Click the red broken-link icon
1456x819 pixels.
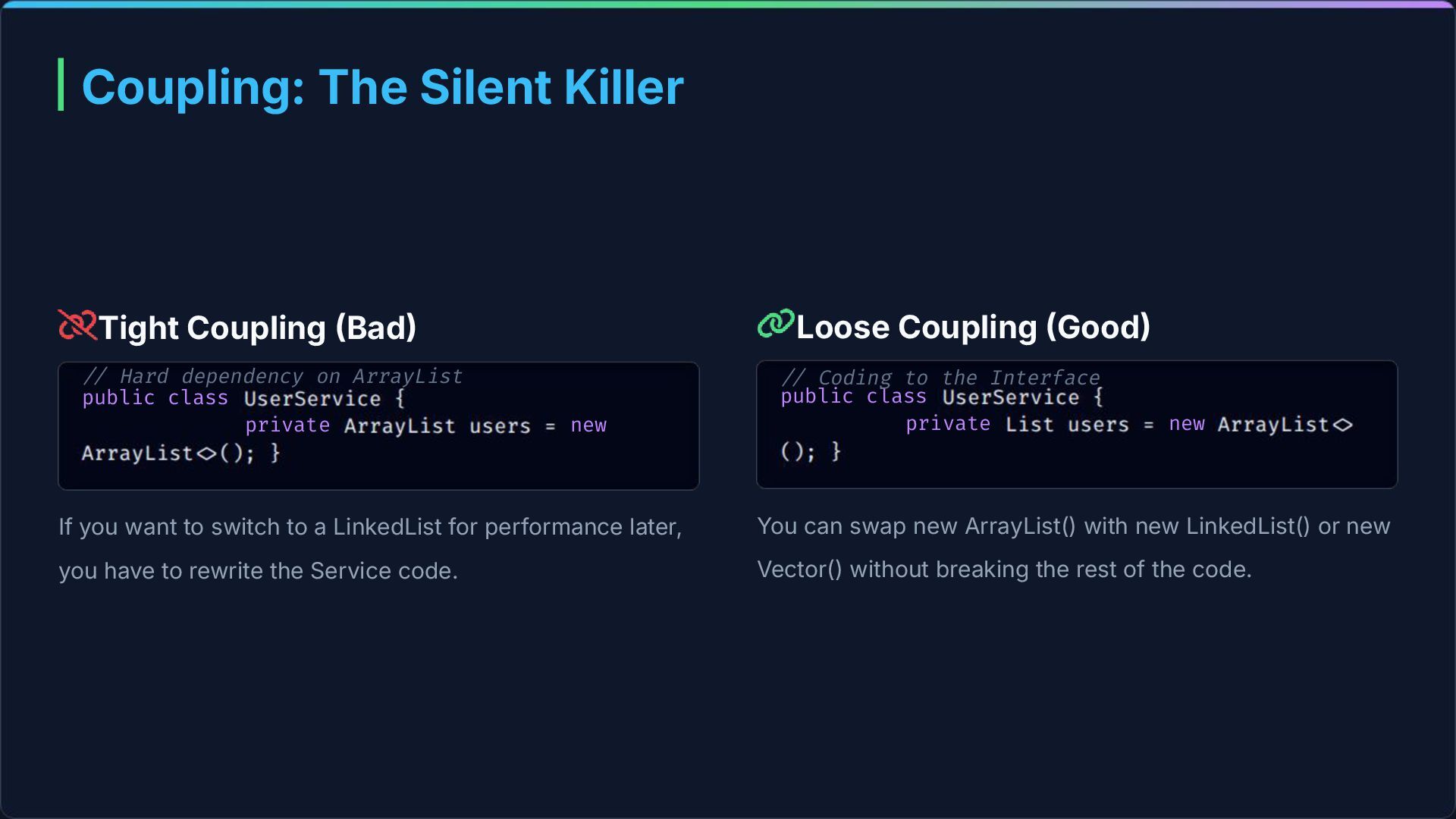77,325
